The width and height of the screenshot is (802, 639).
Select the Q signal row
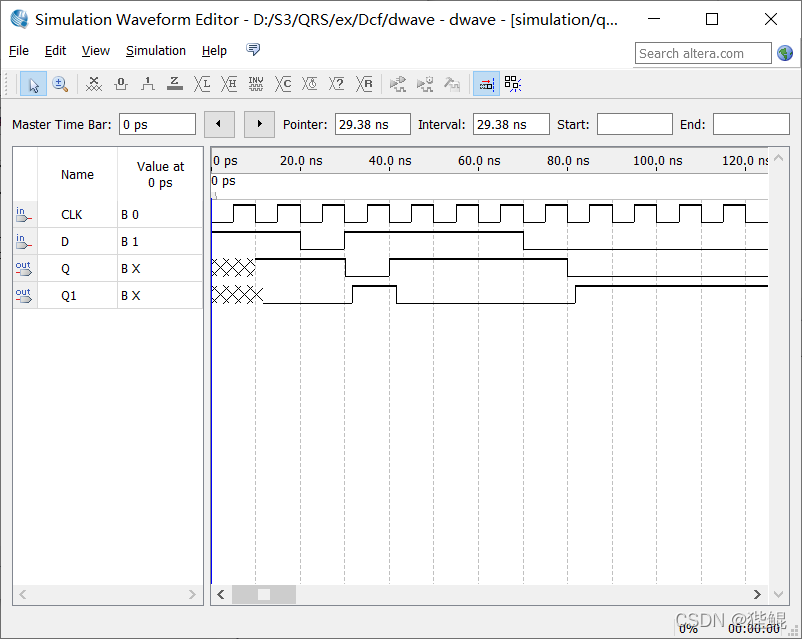point(108,269)
